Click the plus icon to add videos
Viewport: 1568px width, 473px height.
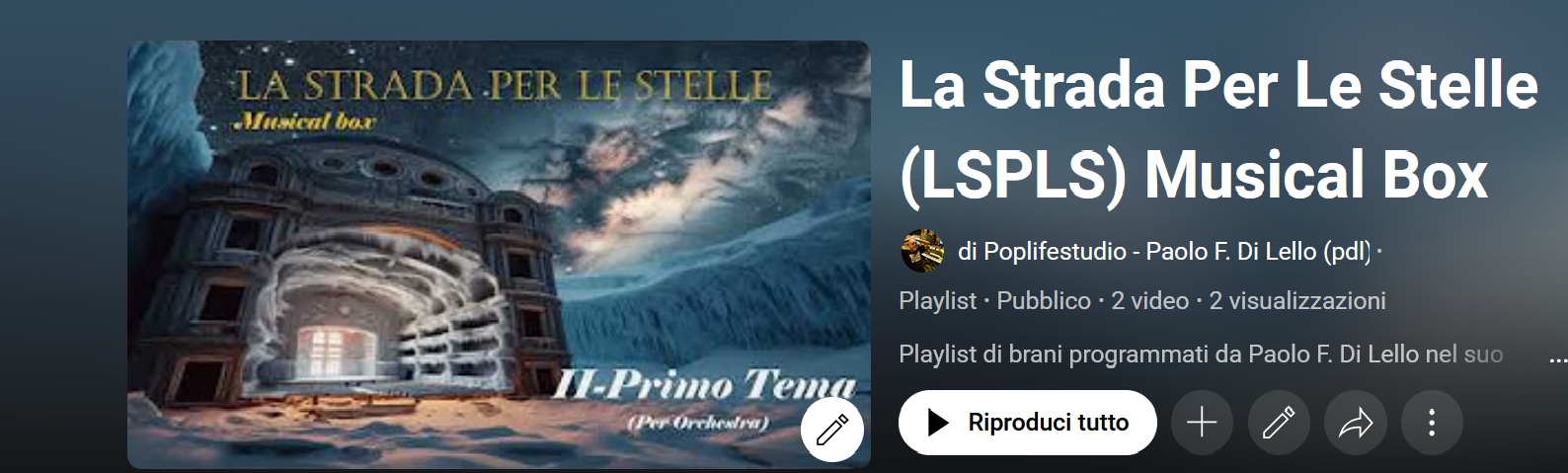click(x=1202, y=423)
